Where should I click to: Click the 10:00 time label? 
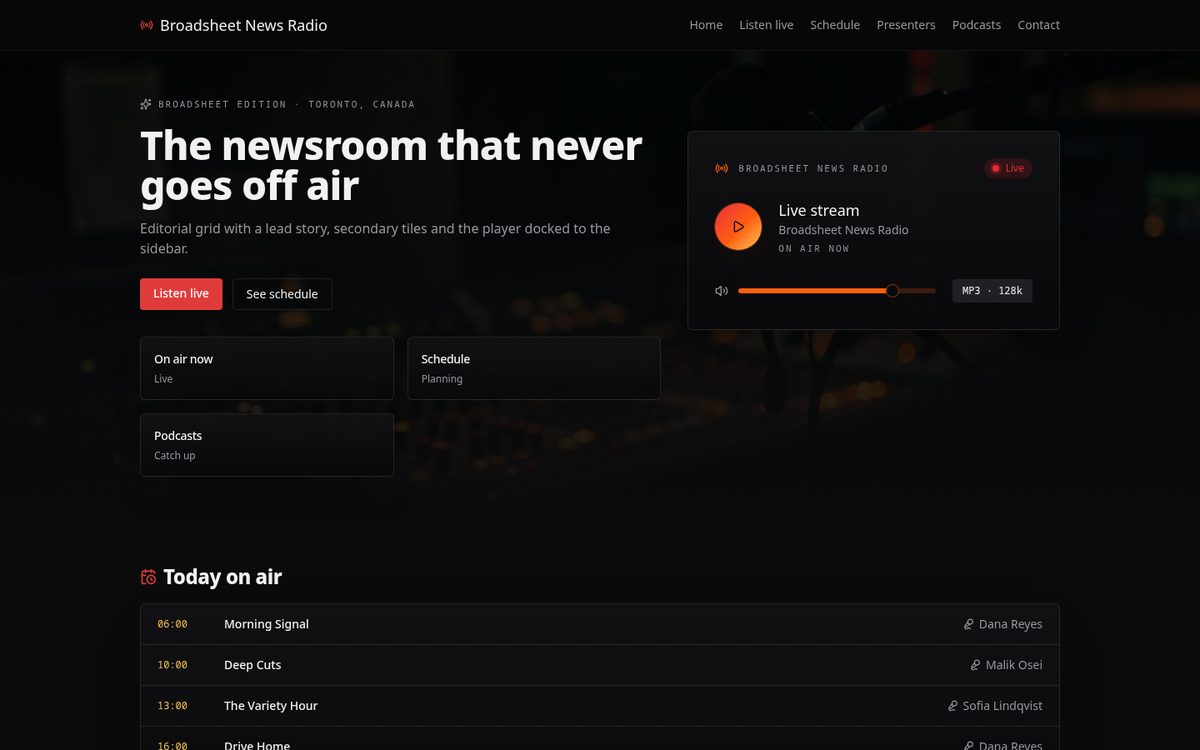tap(172, 665)
